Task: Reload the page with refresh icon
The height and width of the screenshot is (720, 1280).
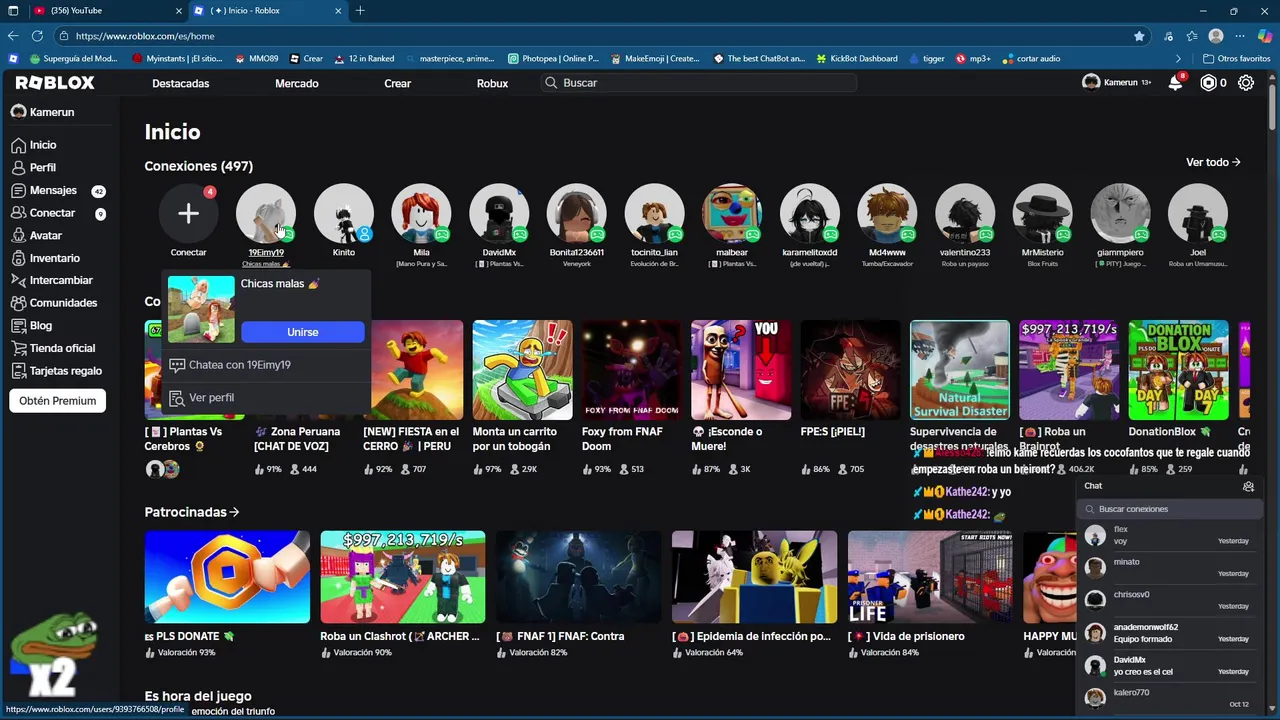Action: click(39, 36)
